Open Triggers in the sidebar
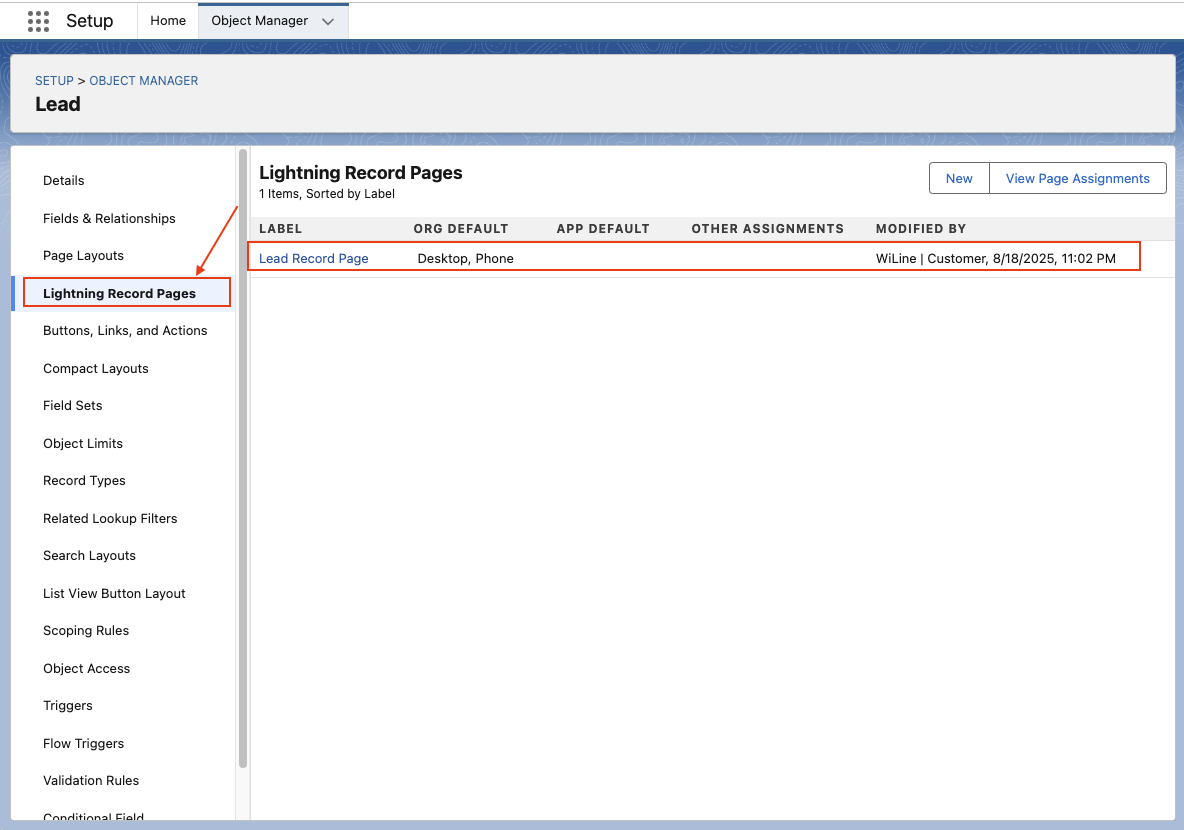The image size is (1184, 830). 68,706
